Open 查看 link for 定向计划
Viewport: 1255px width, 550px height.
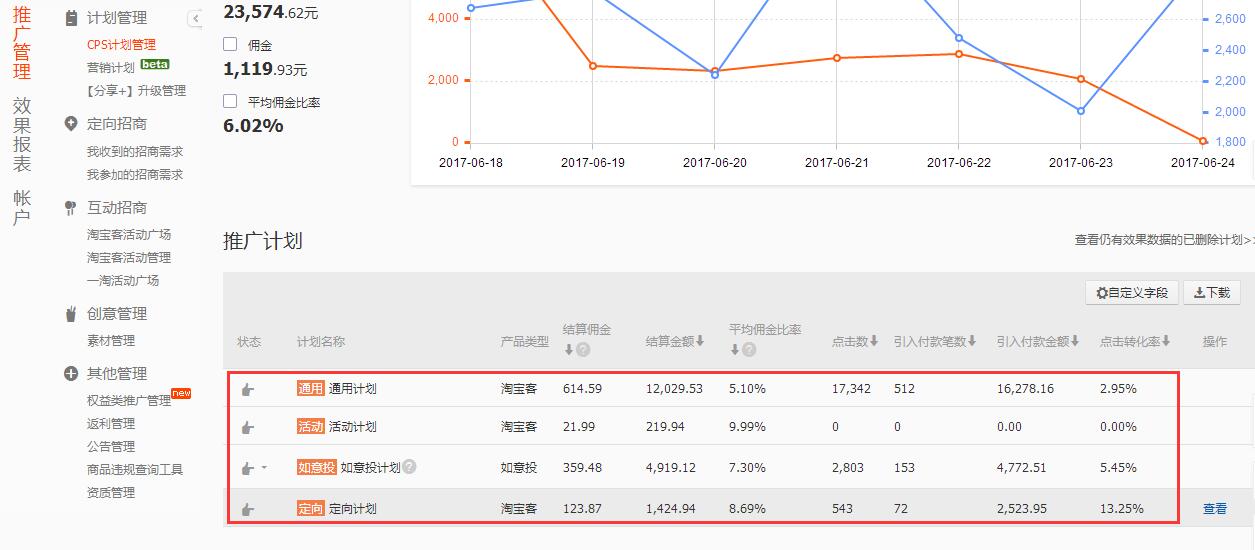[x=1214, y=509]
